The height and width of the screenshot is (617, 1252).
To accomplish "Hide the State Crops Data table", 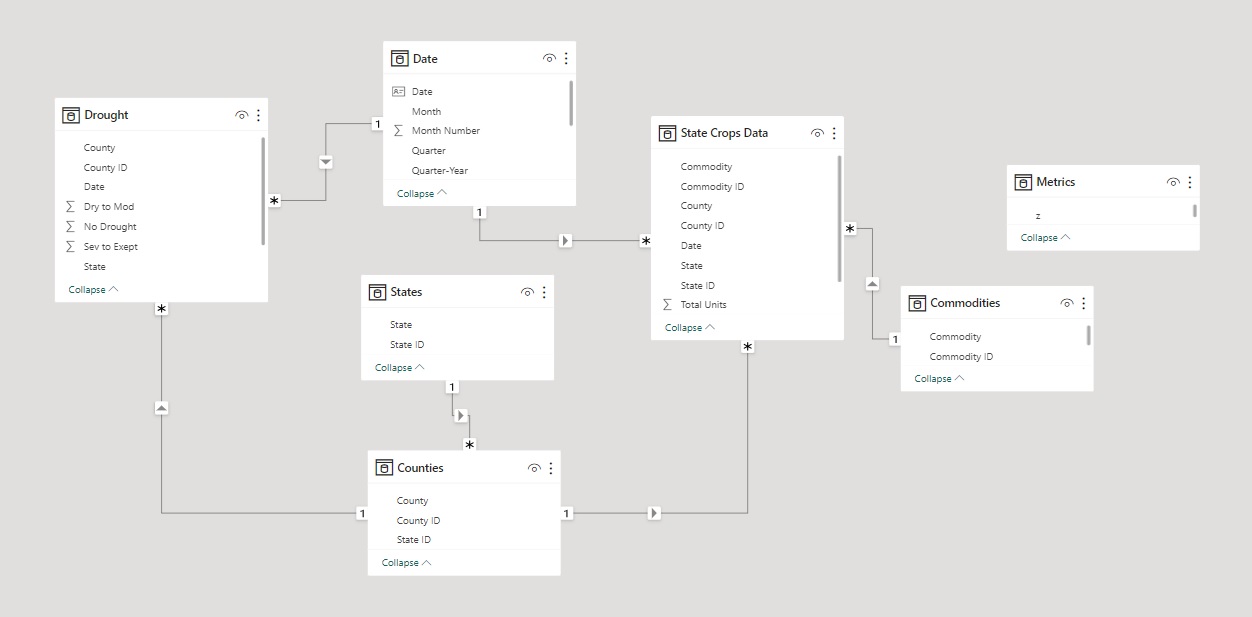I will 817,133.
